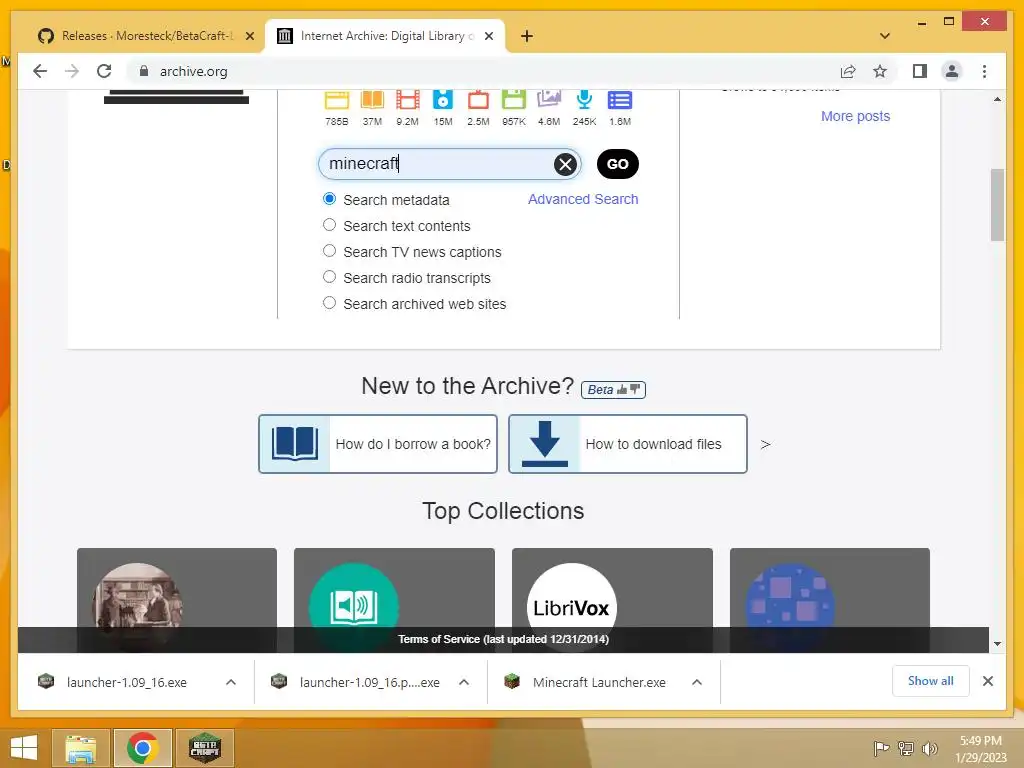Open the images icon labeled 4.6M
Screen dimensions: 1024x768
click(x=549, y=100)
